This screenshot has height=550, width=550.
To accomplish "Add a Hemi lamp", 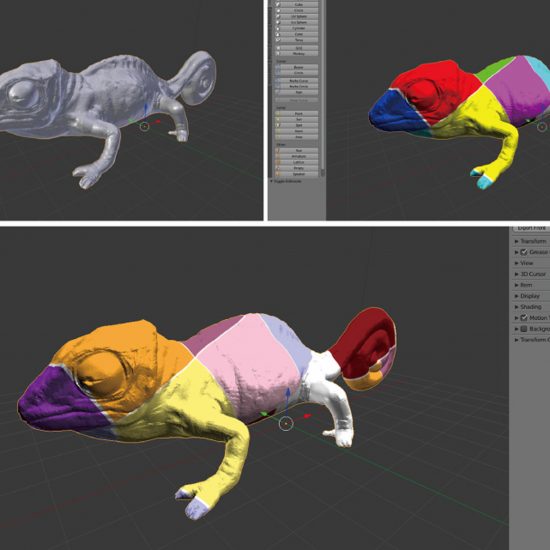I will [297, 131].
